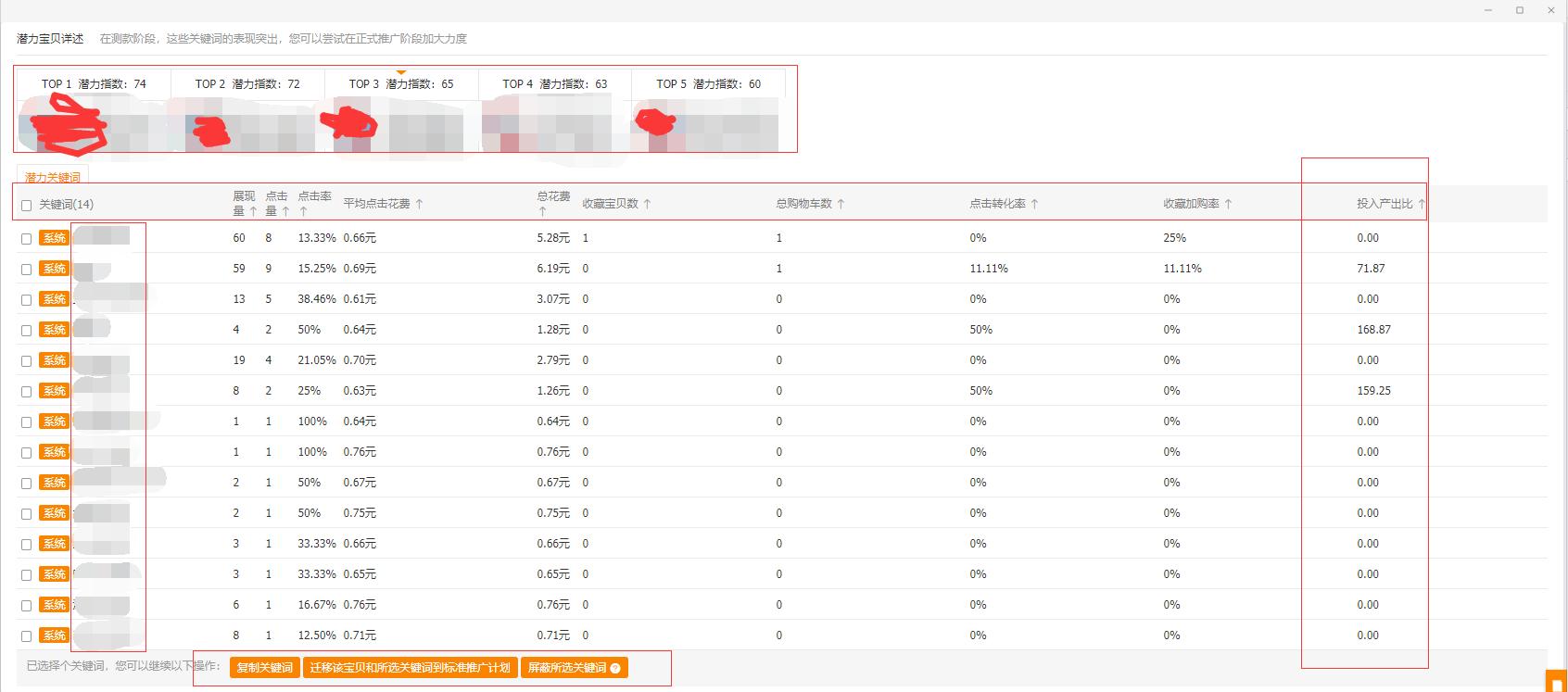Sort by 点击率 using its arrow

pyautogui.click(x=303, y=211)
